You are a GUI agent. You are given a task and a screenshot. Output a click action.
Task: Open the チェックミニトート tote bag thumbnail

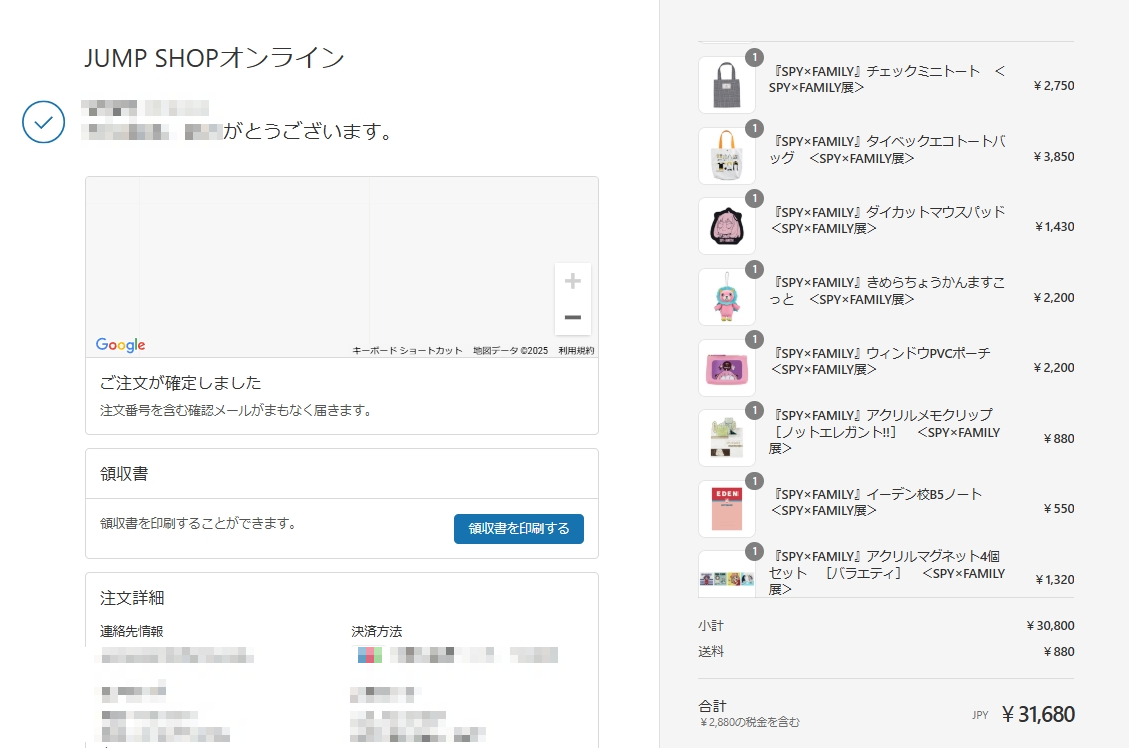click(x=727, y=85)
